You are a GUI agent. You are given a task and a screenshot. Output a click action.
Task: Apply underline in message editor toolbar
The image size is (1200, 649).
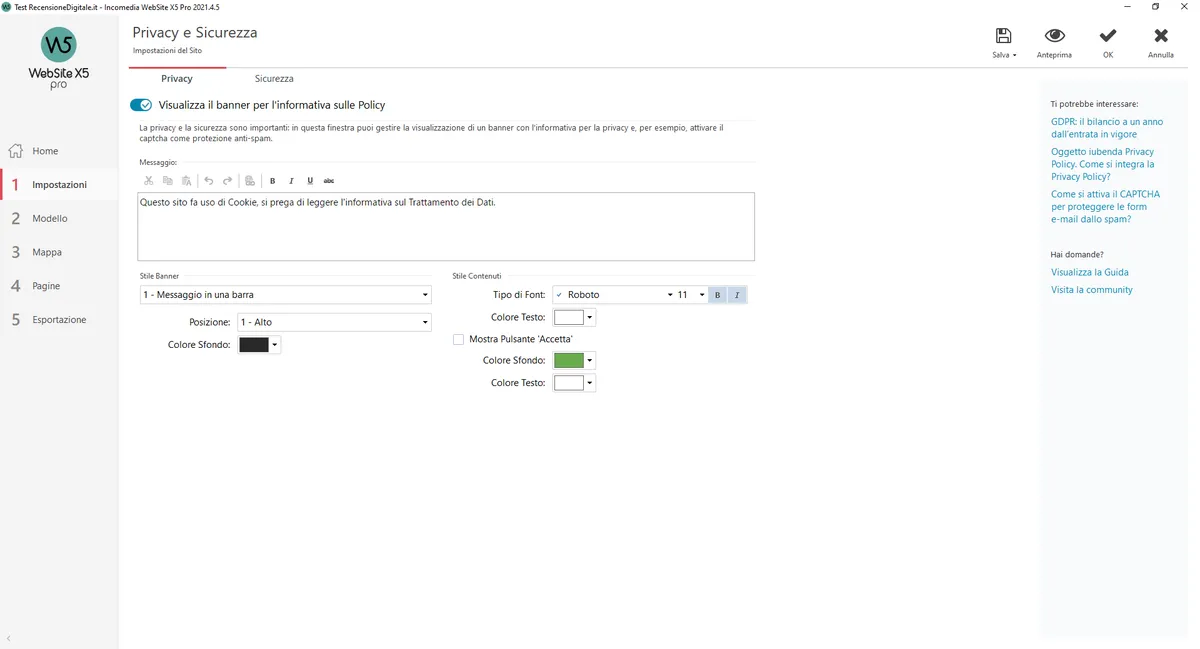point(310,181)
